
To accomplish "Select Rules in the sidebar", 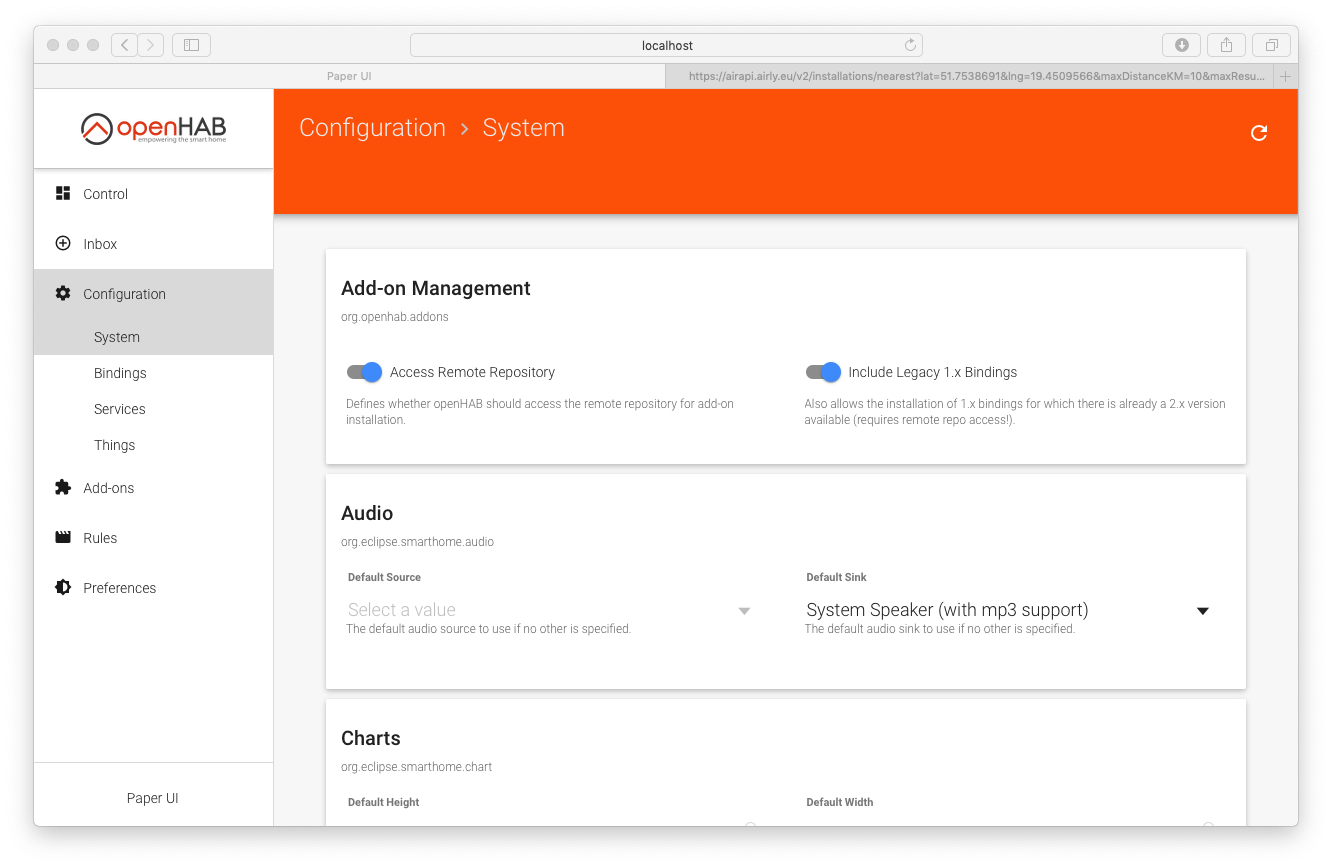I will pos(153,538).
